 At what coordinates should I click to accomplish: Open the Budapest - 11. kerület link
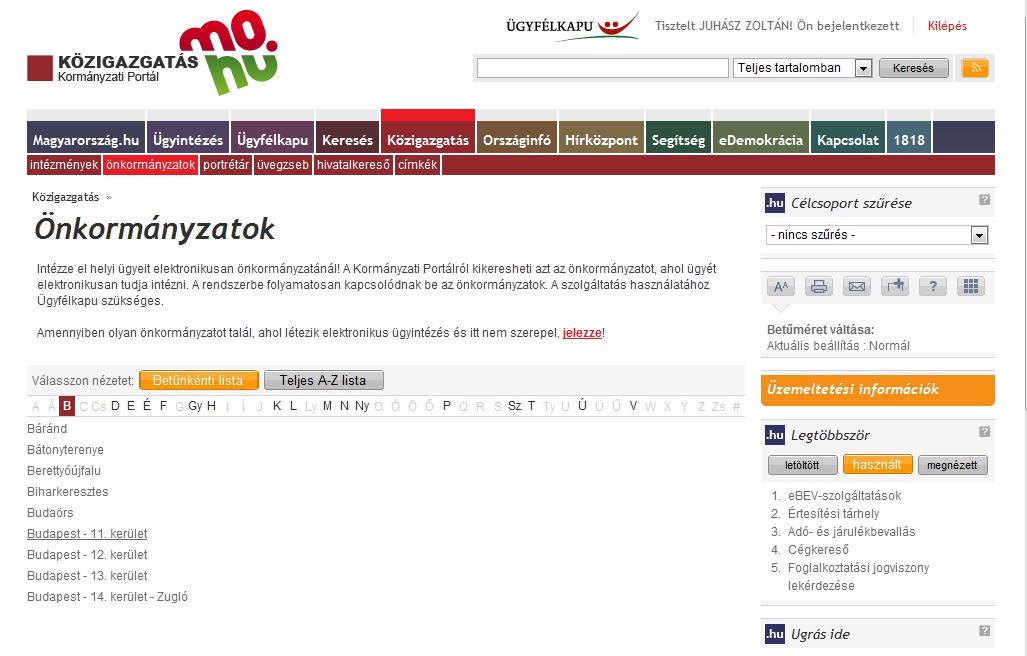coord(87,534)
